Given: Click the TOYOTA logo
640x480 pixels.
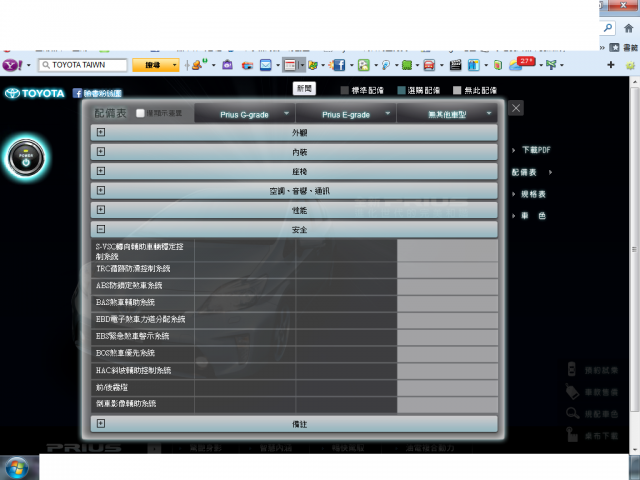Looking at the screenshot, I should [x=35, y=93].
